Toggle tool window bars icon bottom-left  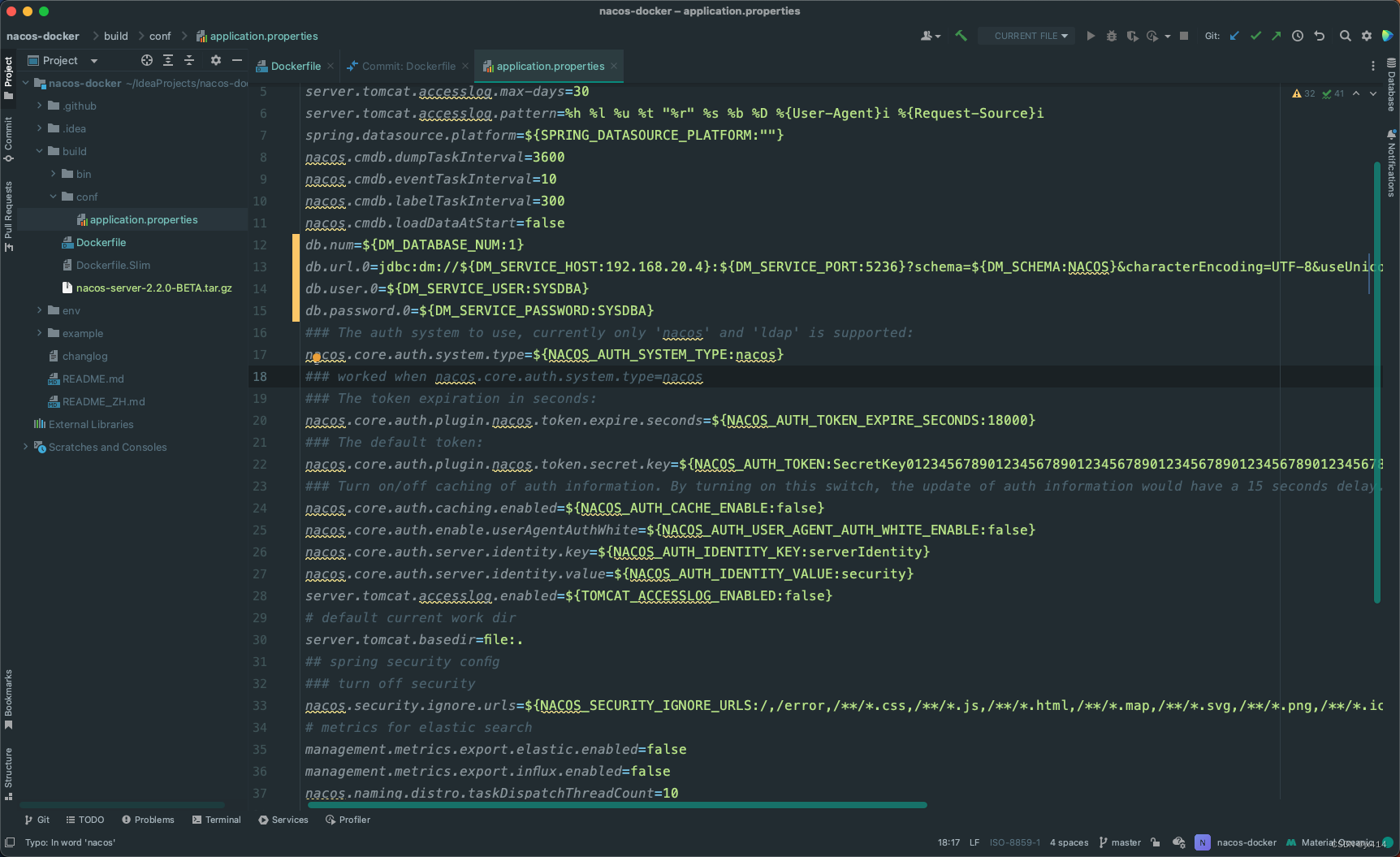[10, 842]
